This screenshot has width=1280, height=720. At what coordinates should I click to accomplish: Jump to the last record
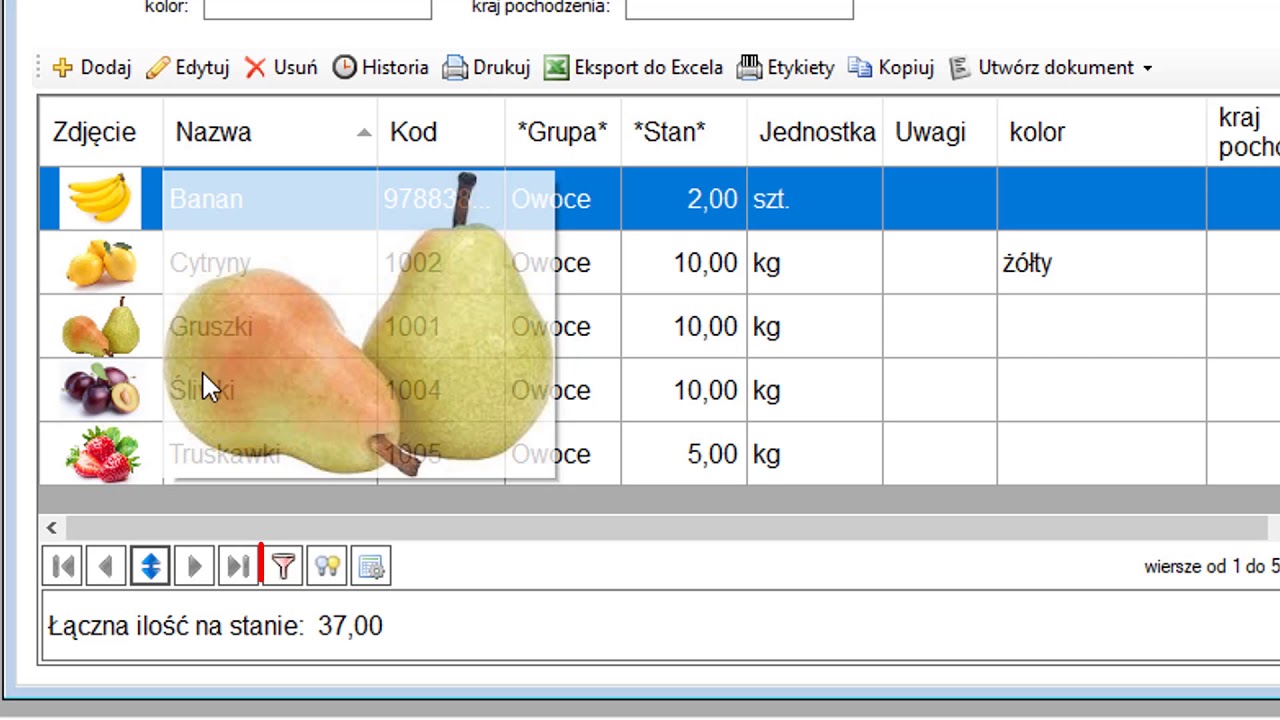click(x=238, y=567)
